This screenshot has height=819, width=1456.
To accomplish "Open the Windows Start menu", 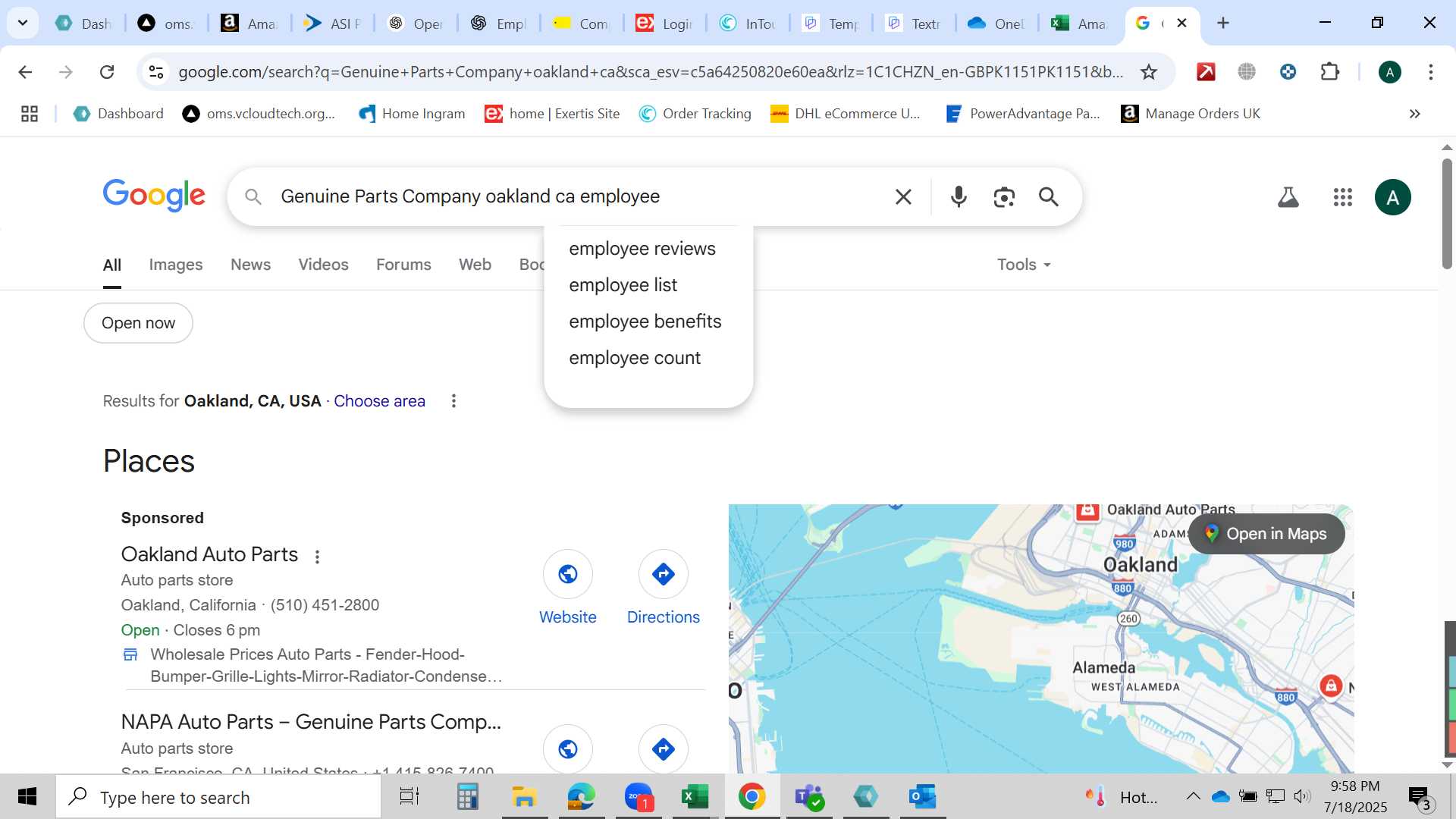I will point(27,797).
